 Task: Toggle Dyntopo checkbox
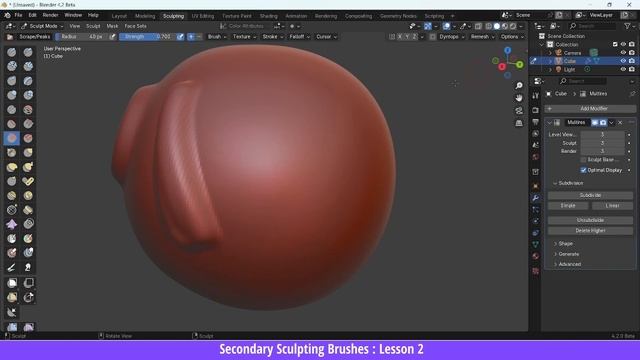433,37
